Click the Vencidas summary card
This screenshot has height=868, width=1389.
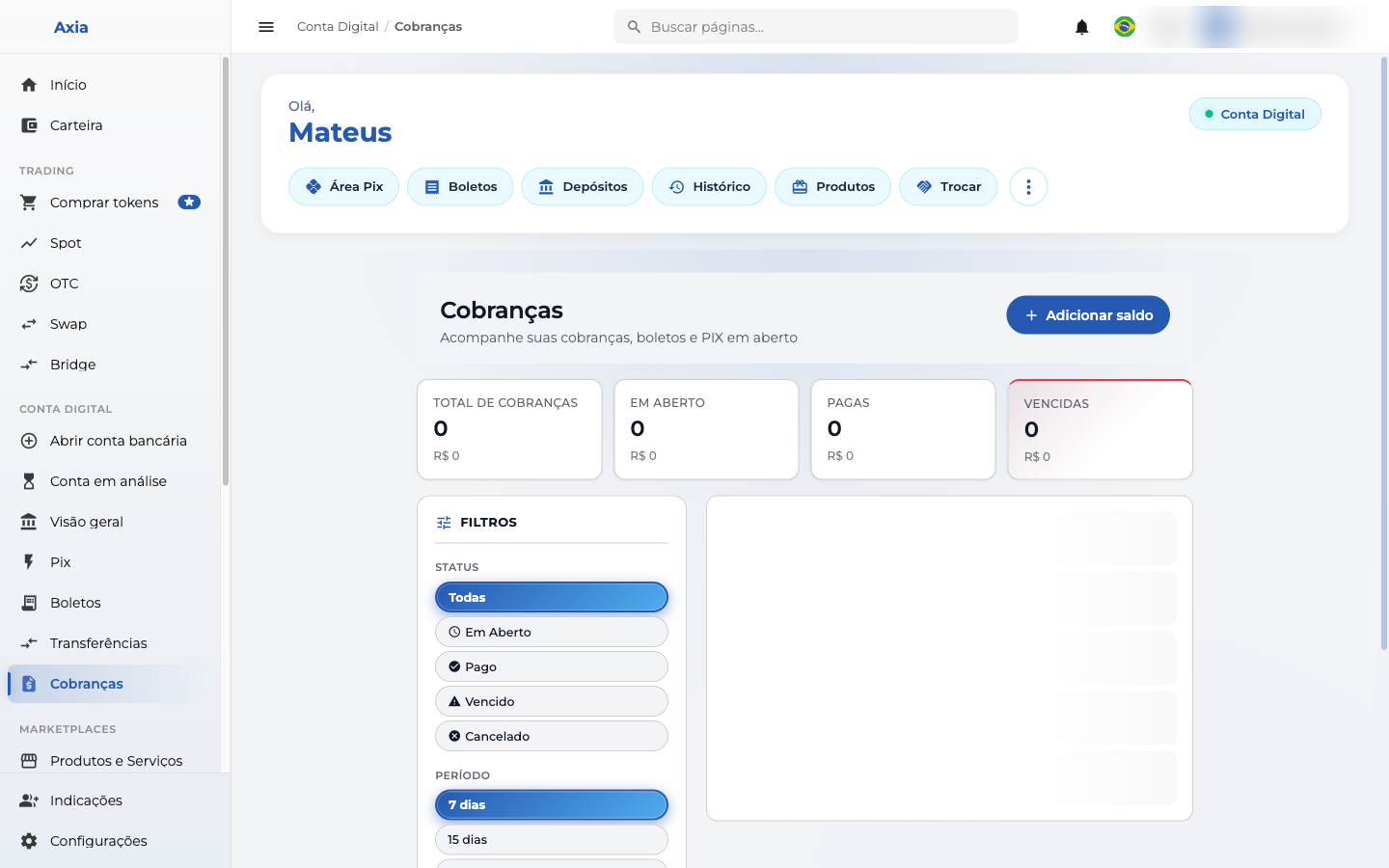click(1101, 429)
